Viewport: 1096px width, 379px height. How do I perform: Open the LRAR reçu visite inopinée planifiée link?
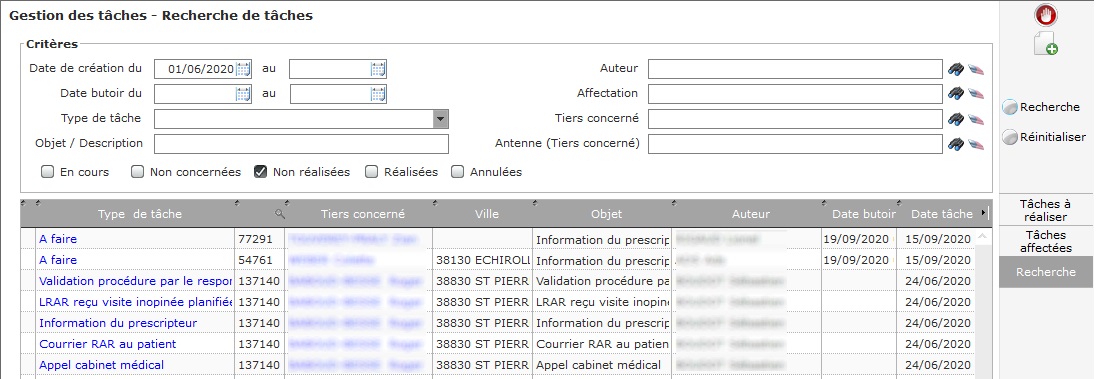tap(136, 302)
